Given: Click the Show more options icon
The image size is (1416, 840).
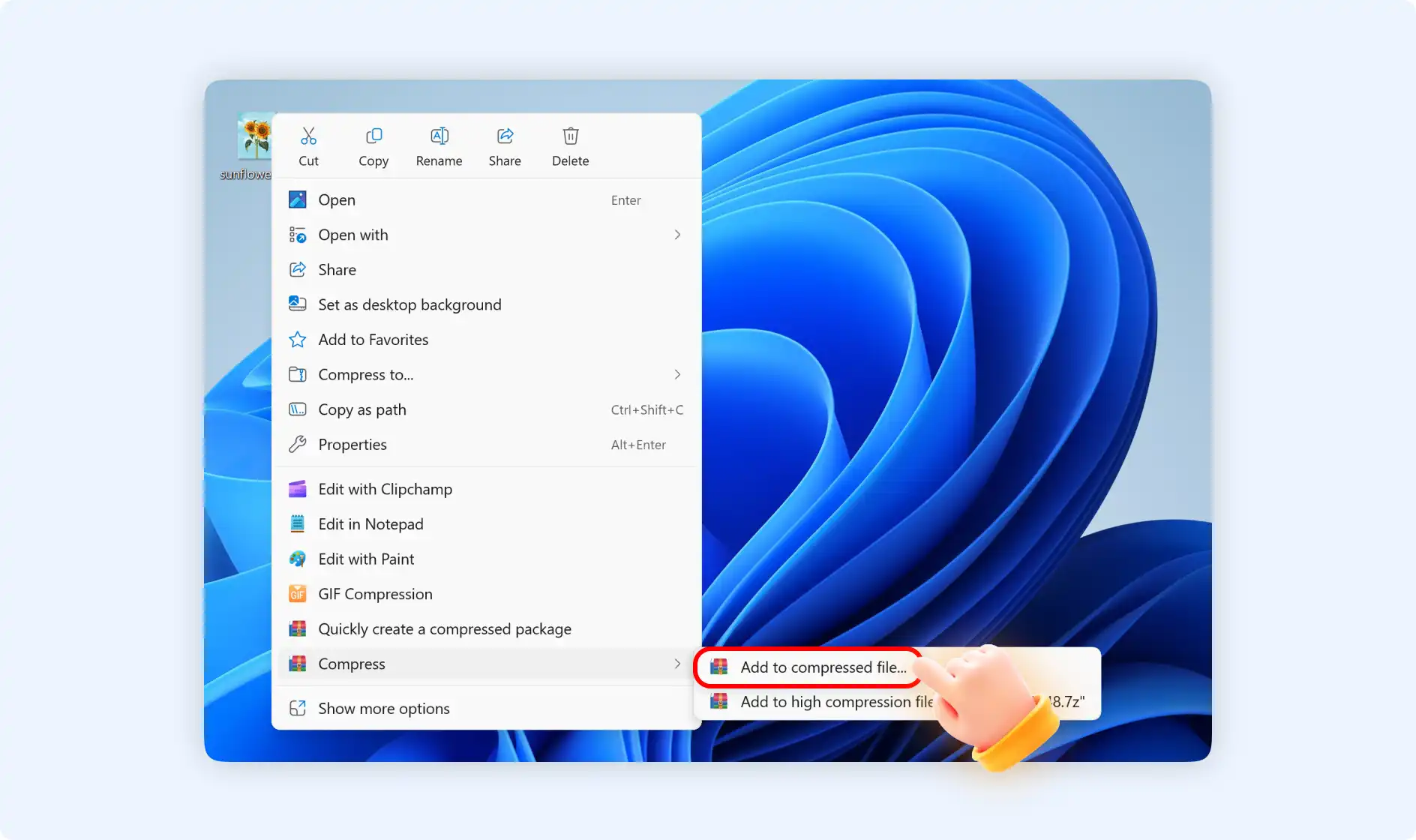Looking at the screenshot, I should (x=298, y=708).
